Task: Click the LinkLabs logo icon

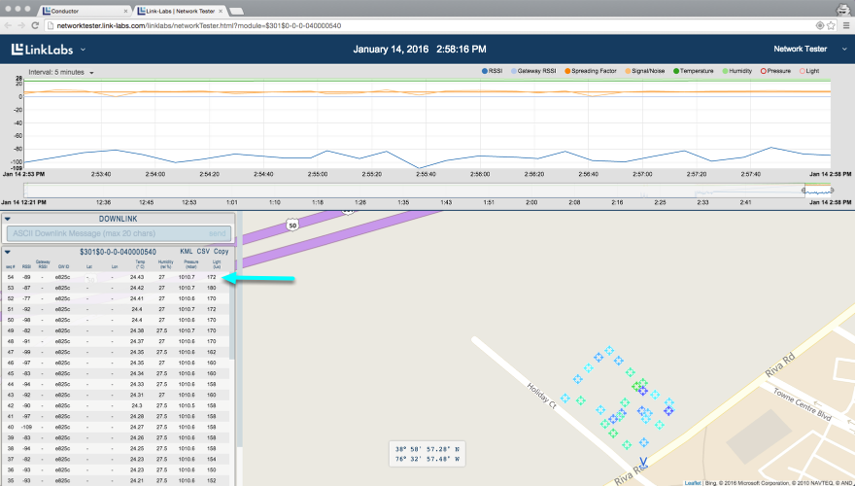Action: (x=19, y=49)
